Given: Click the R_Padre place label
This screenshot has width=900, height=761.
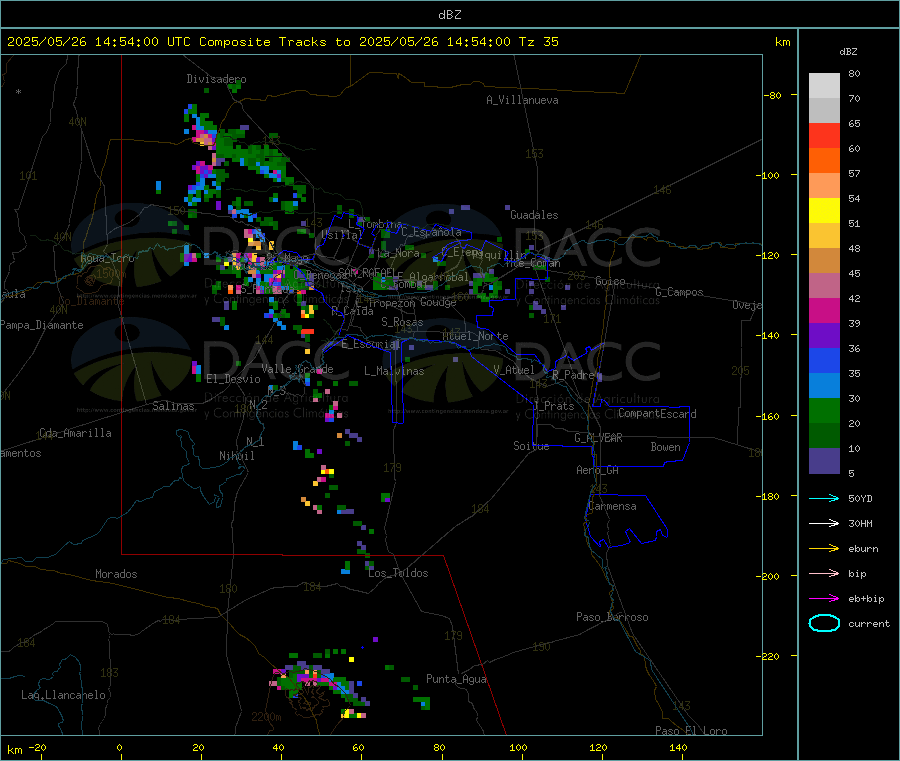Looking at the screenshot, I should tap(573, 375).
